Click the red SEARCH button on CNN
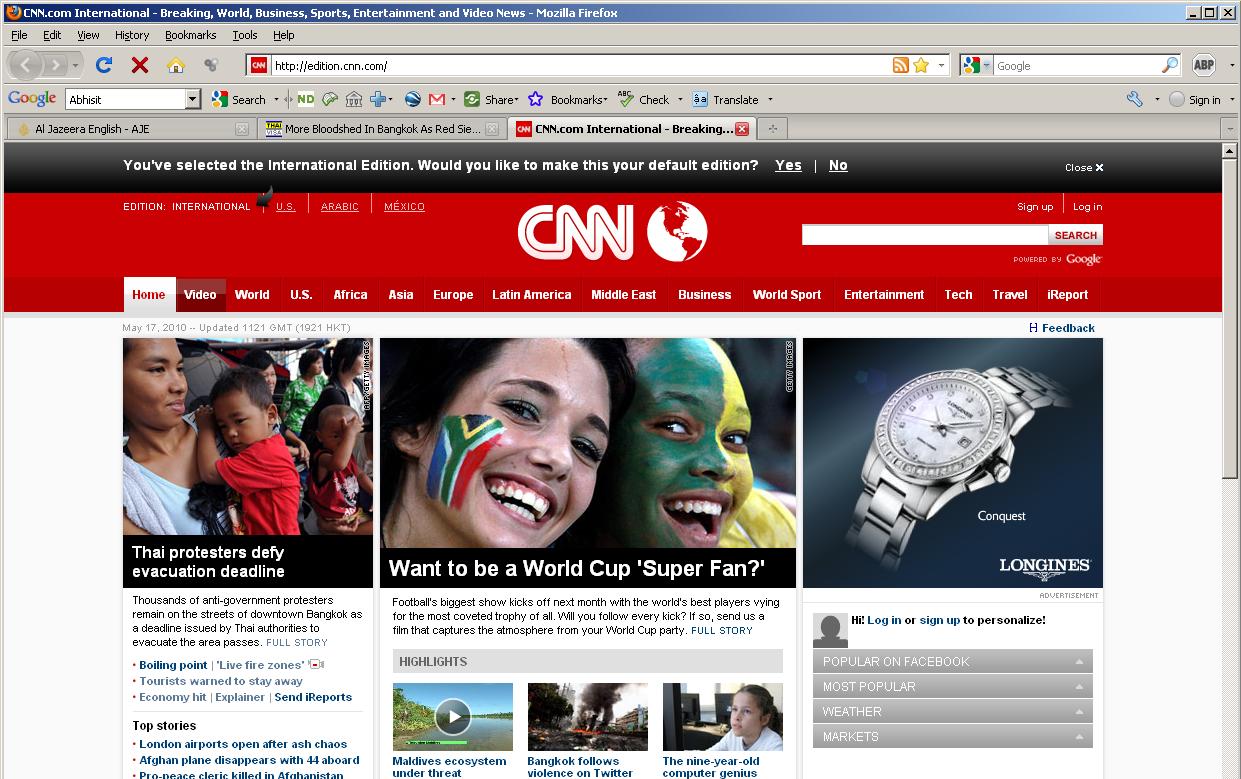Screen dimensions: 1241x779 coord(1076,235)
